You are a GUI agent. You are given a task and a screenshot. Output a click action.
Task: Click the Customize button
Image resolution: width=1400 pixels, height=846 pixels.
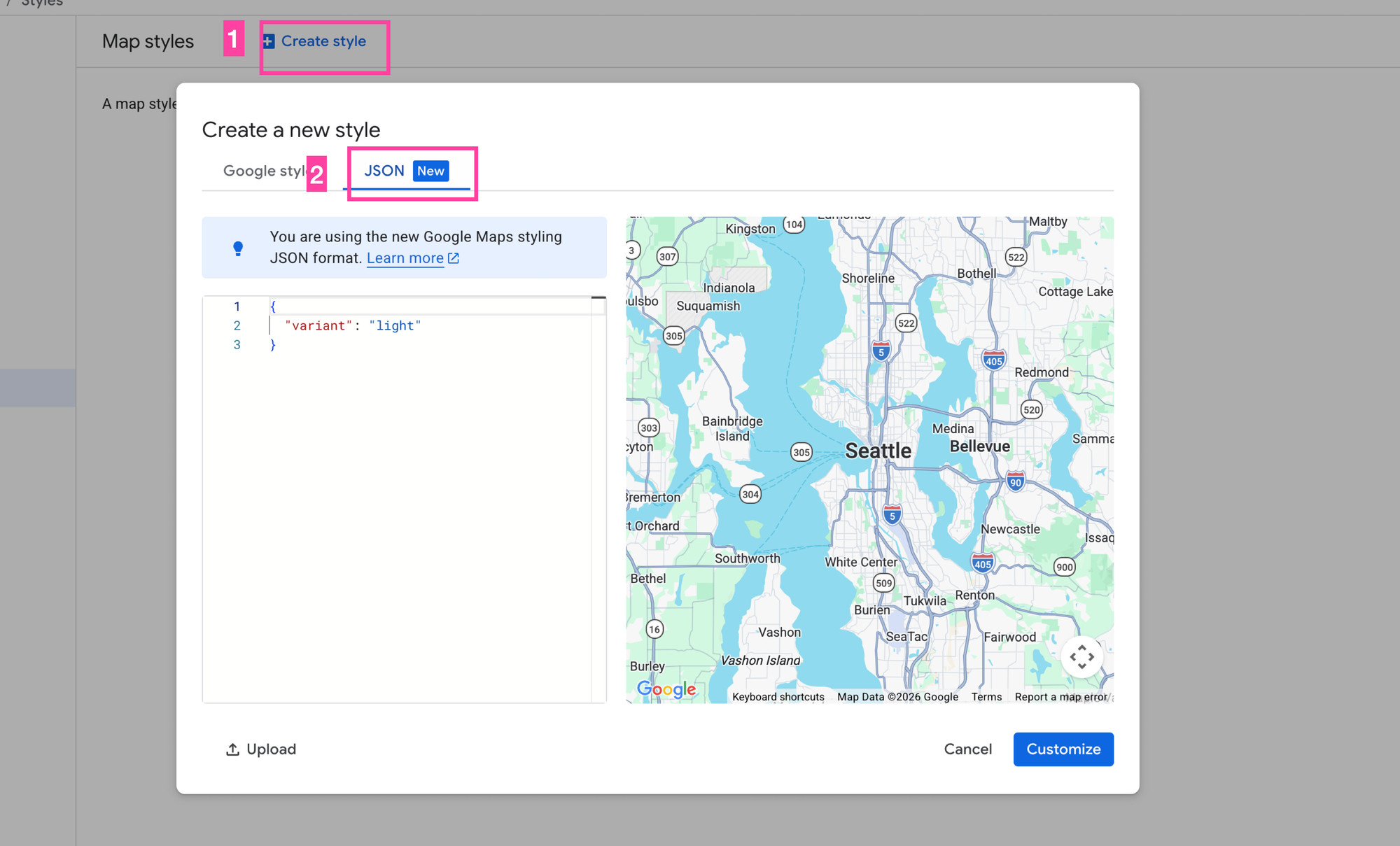click(1063, 749)
